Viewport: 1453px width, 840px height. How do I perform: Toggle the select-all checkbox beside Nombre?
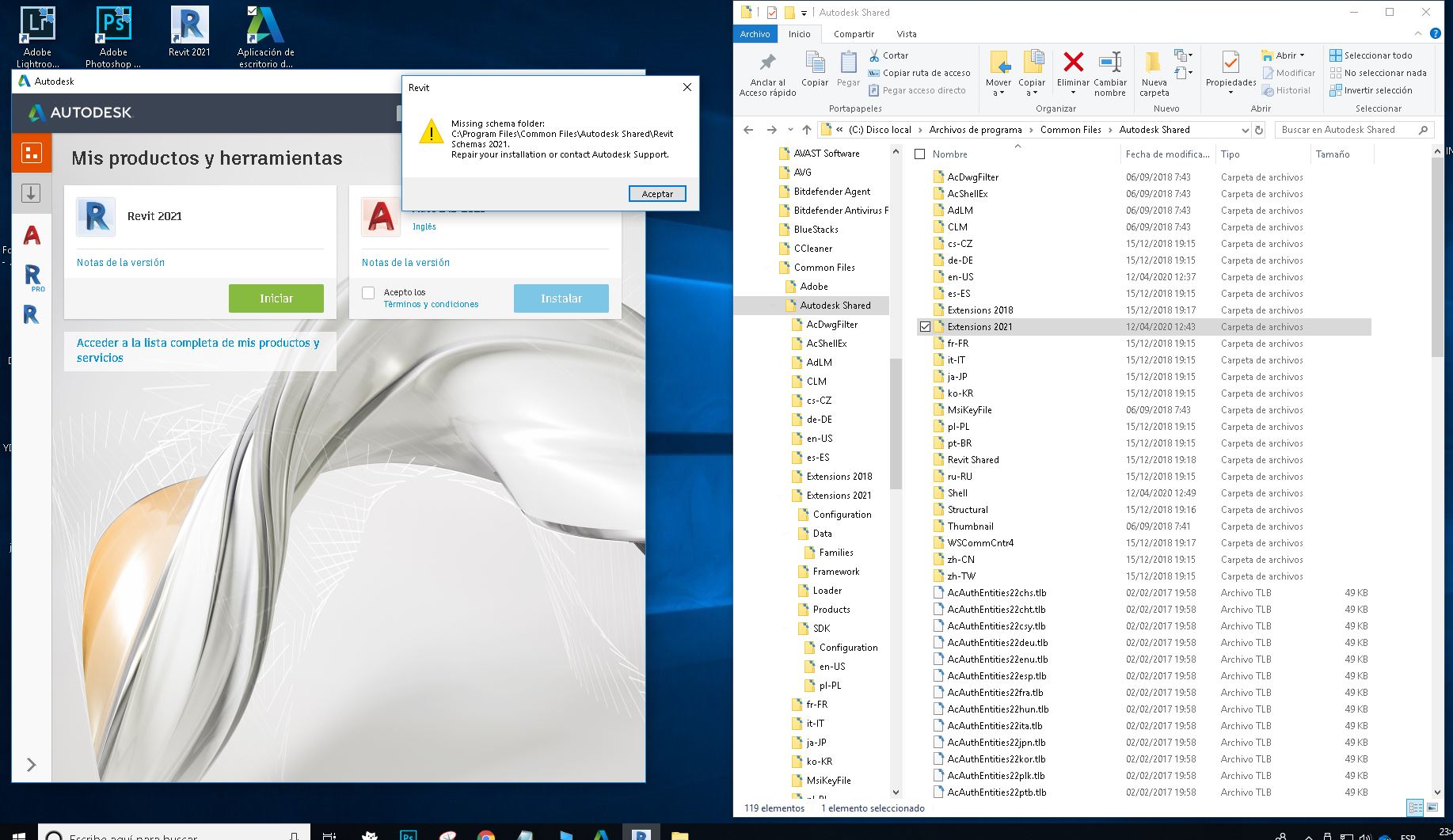(x=920, y=154)
